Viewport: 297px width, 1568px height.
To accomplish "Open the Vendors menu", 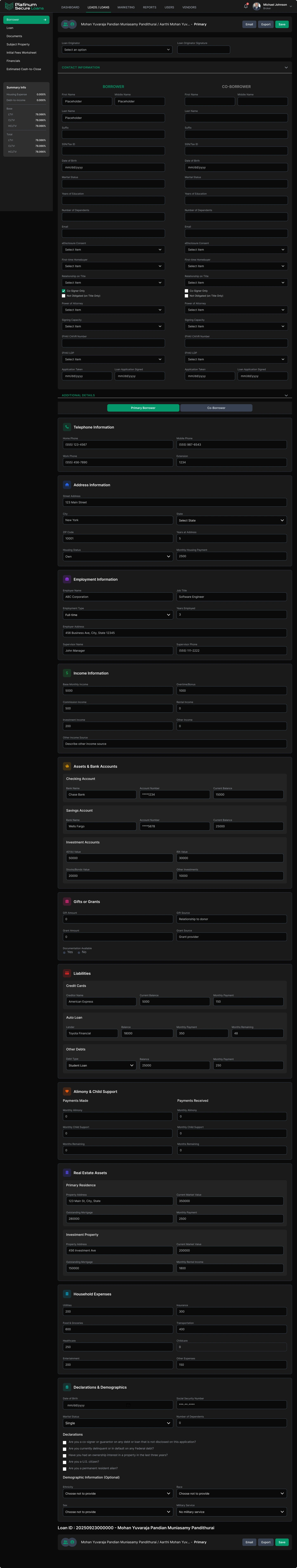I will 189,7.
